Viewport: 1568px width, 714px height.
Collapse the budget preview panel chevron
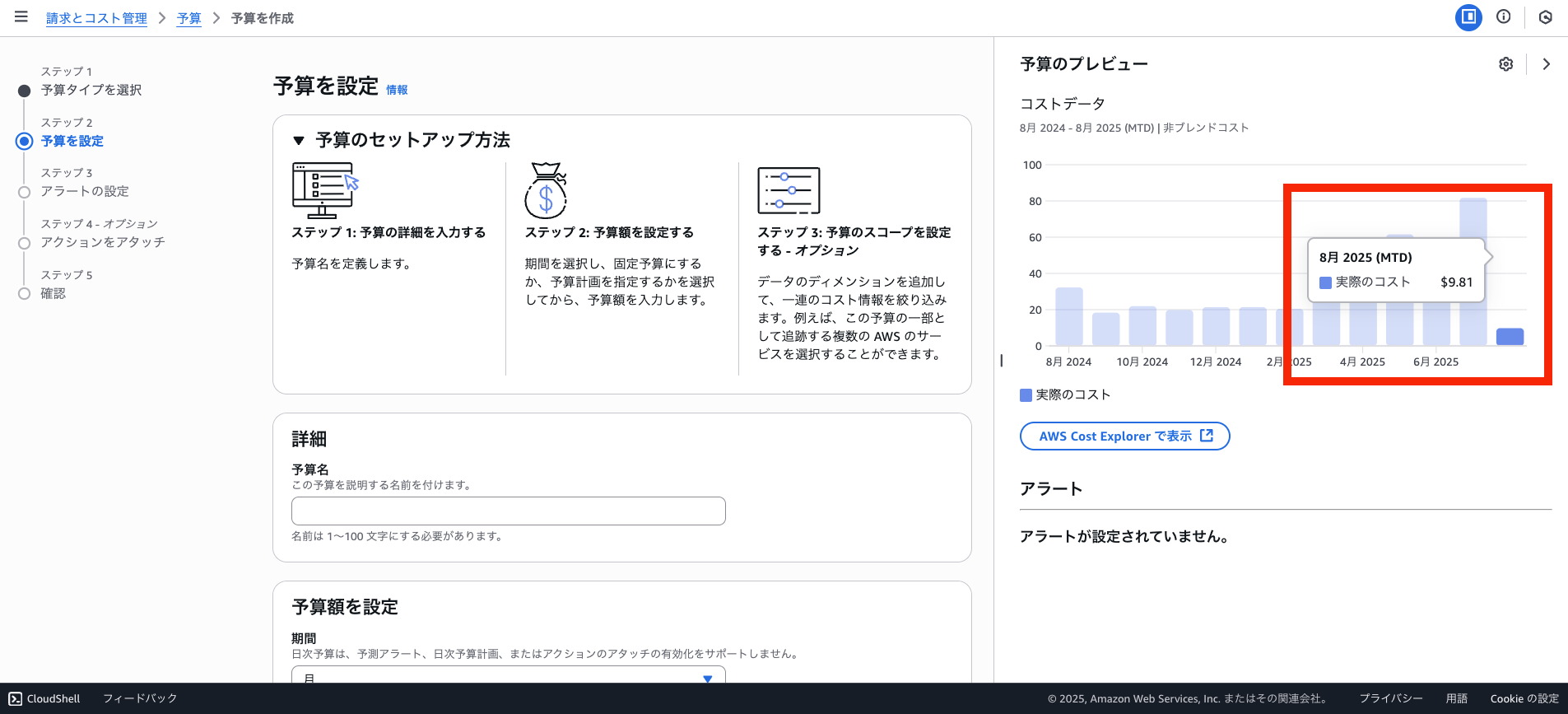point(1547,64)
